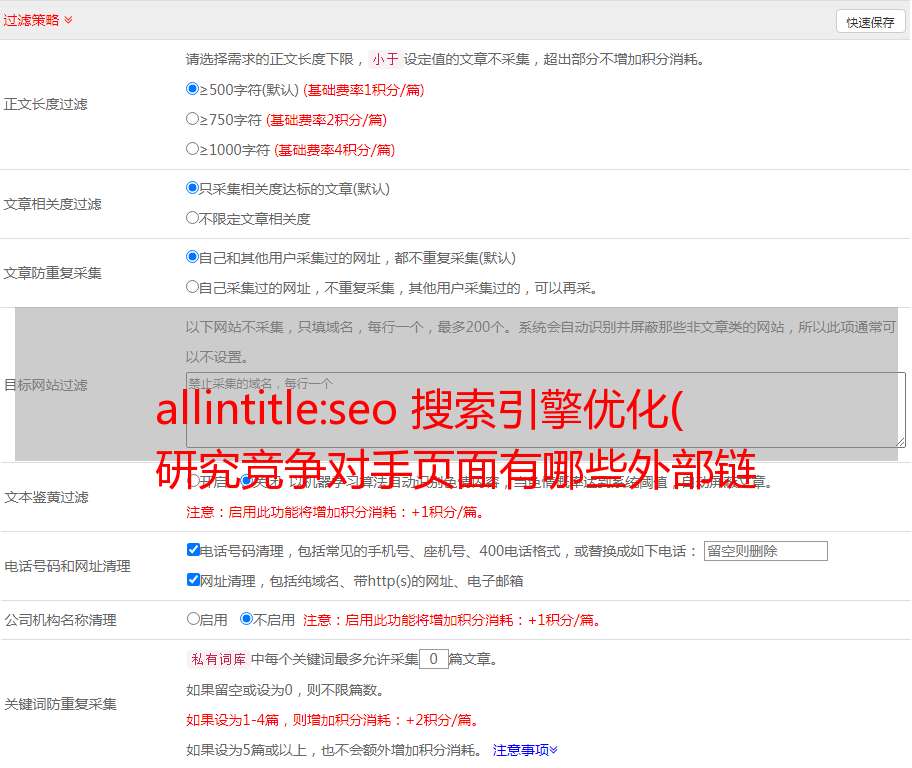Collapse the 过滤策略 section header
Image resolution: width=912 pixels, height=768 pixels.
pyautogui.click(x=38, y=20)
